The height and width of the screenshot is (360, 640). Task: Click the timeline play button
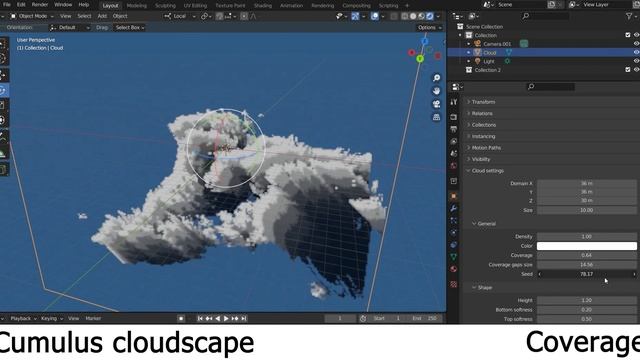(226, 318)
